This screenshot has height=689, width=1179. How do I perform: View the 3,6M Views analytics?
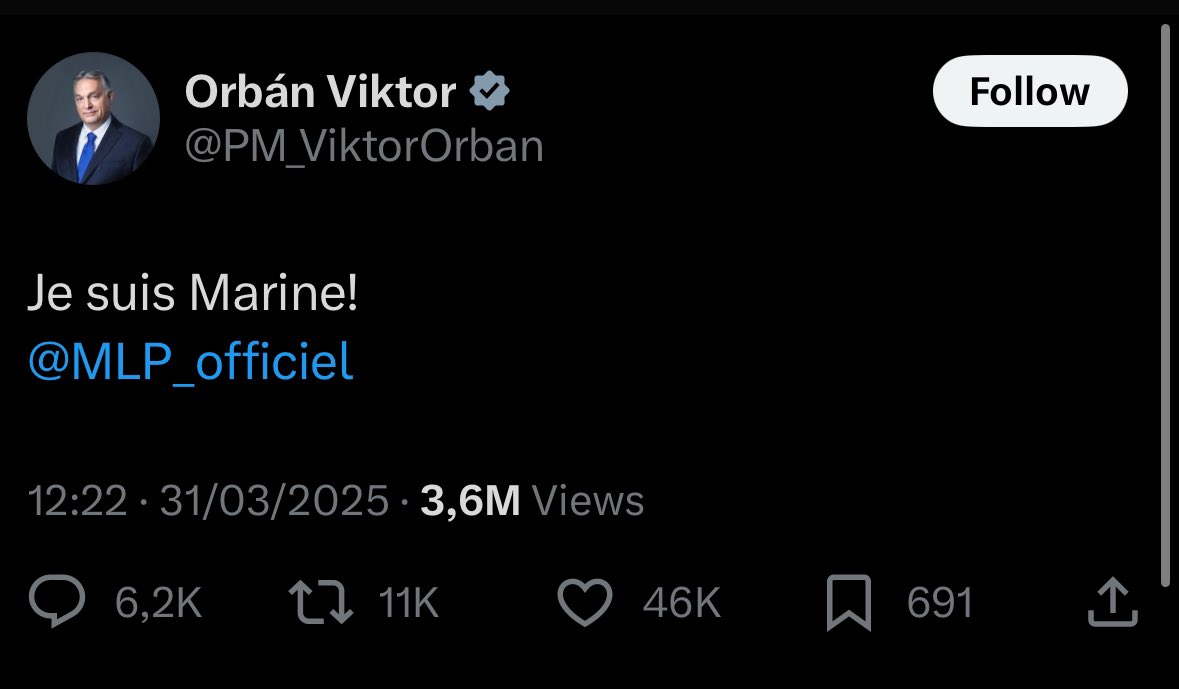click(x=532, y=500)
